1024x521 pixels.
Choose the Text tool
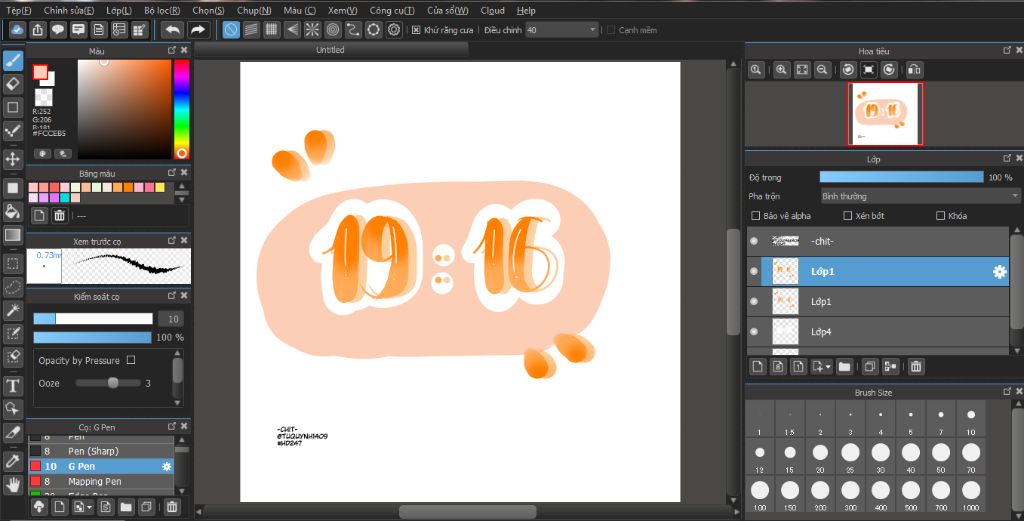[13, 385]
